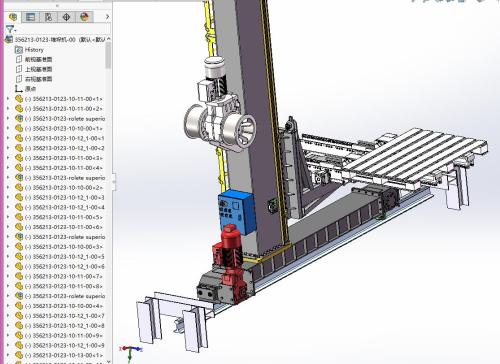
Task: Select the 原点 origin item
Action: click(x=30, y=89)
